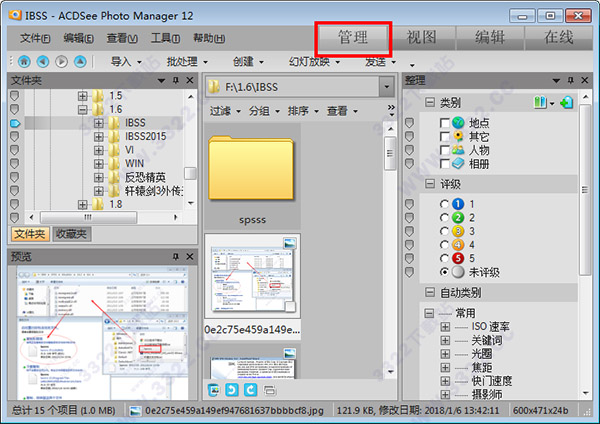
Task: Open the path F:\1.6\IBSS combo dropdown arrow
Action: pyautogui.click(x=386, y=87)
